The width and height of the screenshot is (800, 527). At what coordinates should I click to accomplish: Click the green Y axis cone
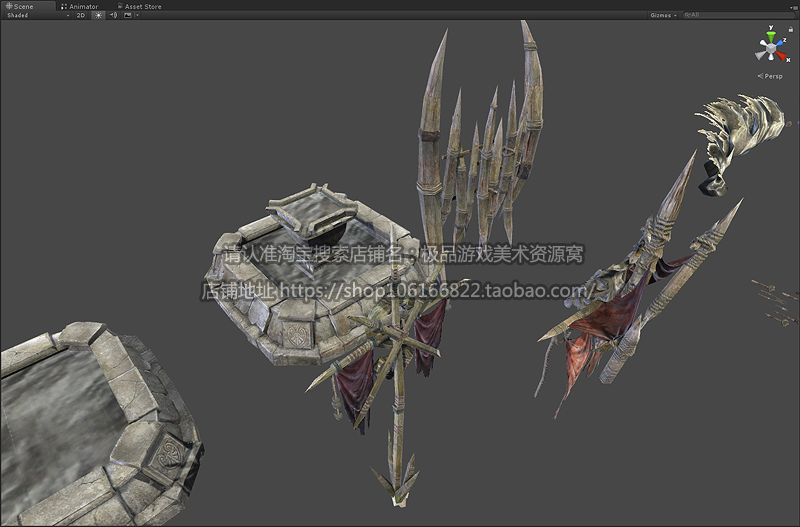[x=771, y=37]
